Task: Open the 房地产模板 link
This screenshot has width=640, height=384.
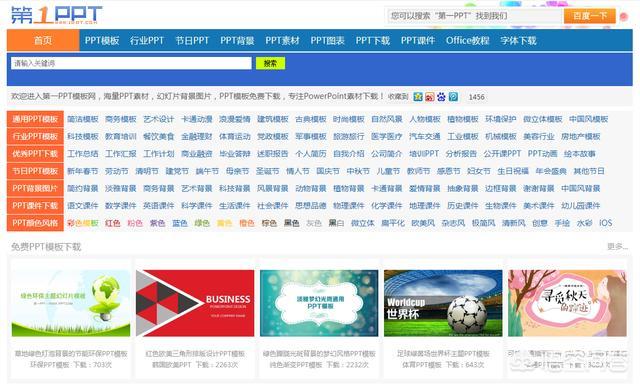Action: (580, 136)
